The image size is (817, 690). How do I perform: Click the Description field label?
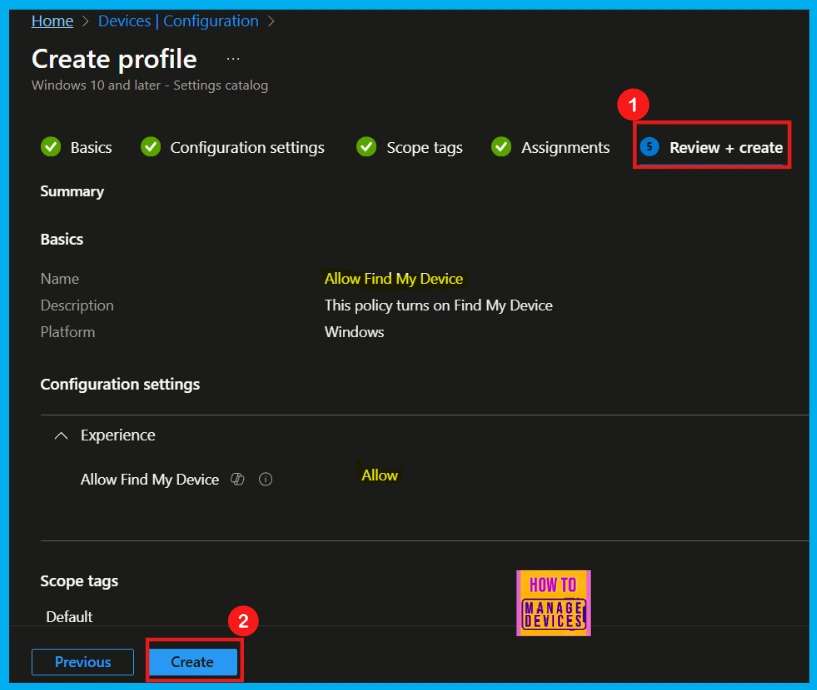pyautogui.click(x=77, y=305)
